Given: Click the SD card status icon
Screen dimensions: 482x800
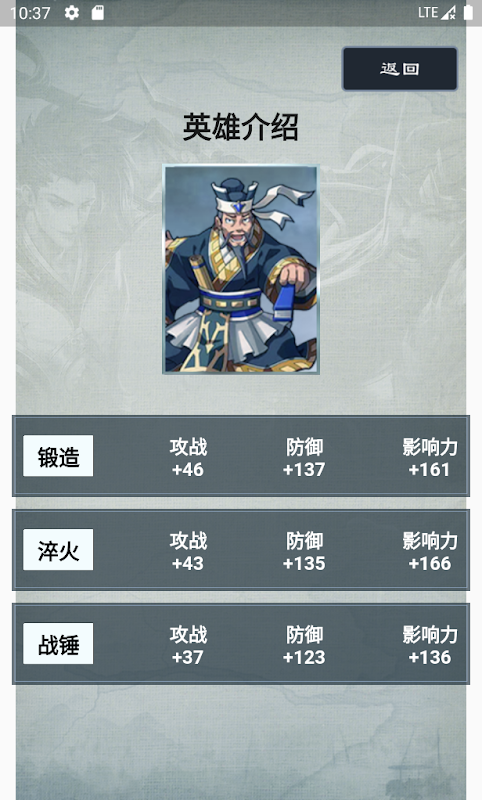Looking at the screenshot, I should coord(97,13).
